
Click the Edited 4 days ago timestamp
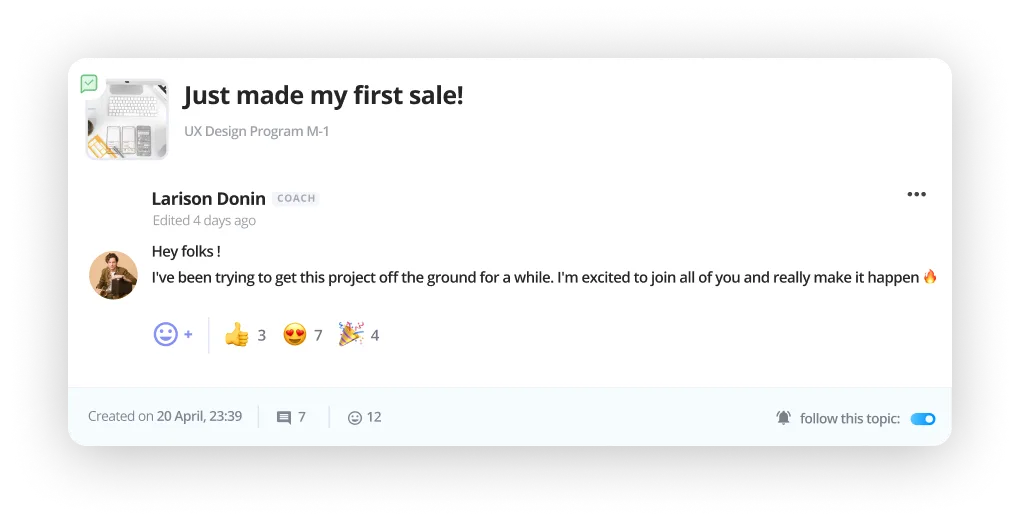pyautogui.click(x=204, y=220)
